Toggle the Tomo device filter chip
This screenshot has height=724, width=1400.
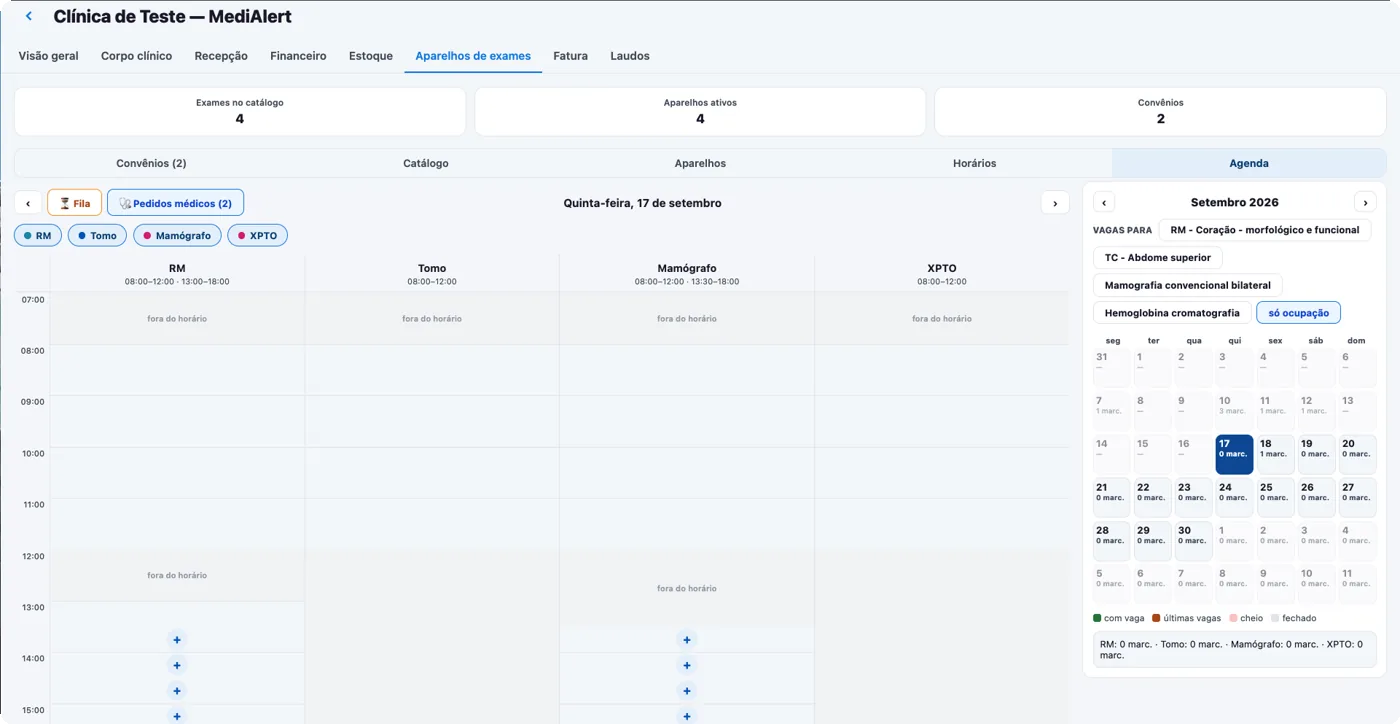pos(98,236)
